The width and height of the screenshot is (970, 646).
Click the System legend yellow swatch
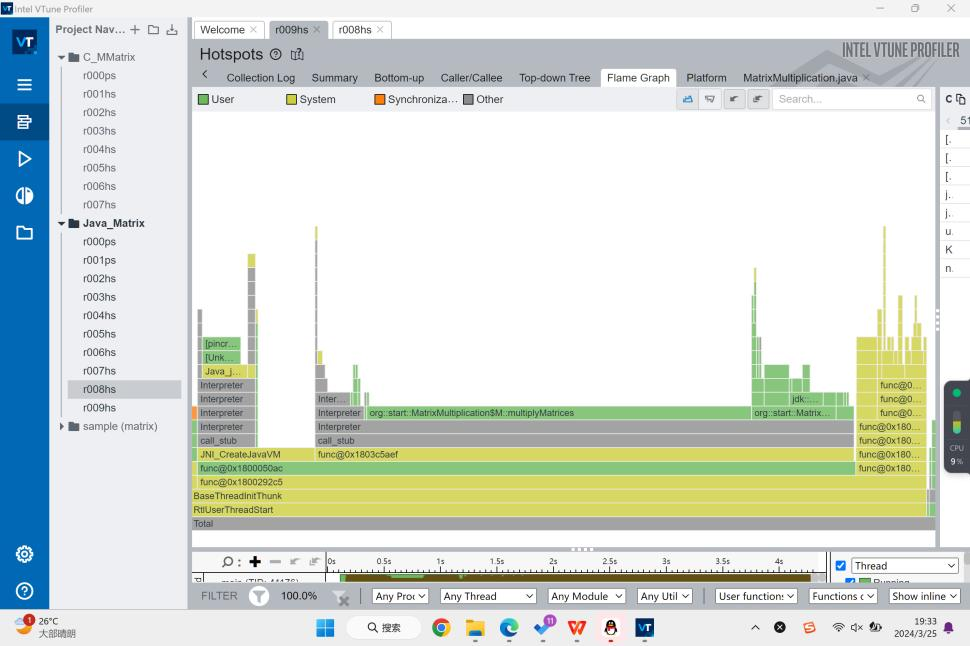point(291,99)
